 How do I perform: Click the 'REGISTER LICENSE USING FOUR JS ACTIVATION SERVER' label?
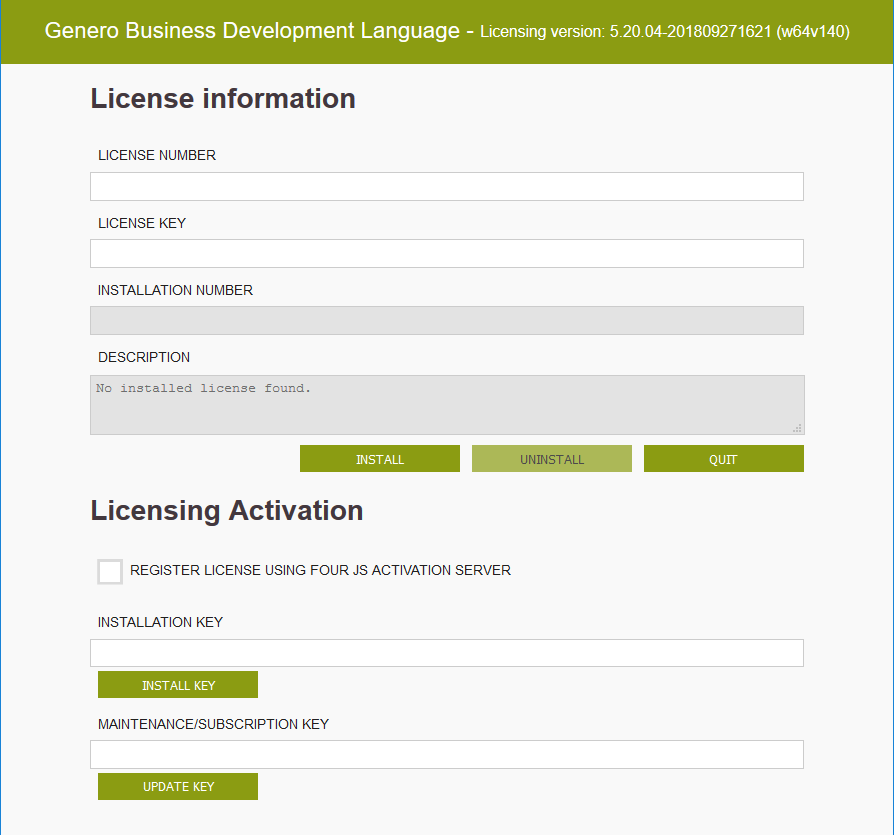click(320, 571)
